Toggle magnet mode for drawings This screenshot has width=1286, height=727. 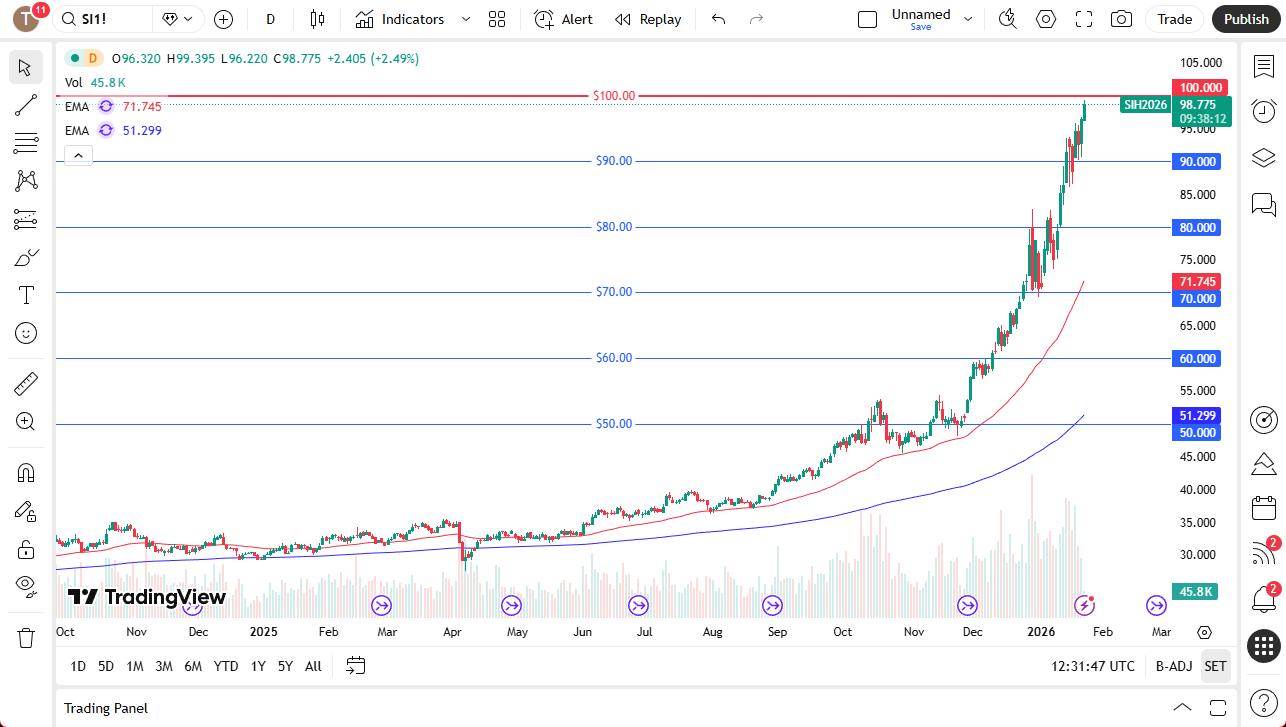[26, 472]
